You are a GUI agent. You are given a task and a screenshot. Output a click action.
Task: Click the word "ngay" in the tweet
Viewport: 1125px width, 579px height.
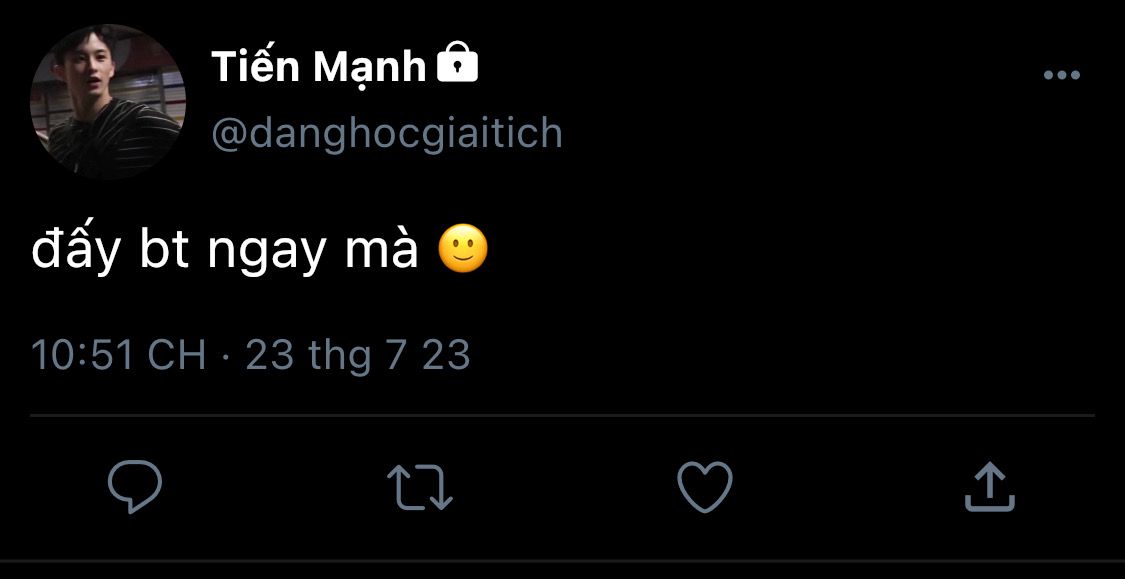click(x=266, y=253)
